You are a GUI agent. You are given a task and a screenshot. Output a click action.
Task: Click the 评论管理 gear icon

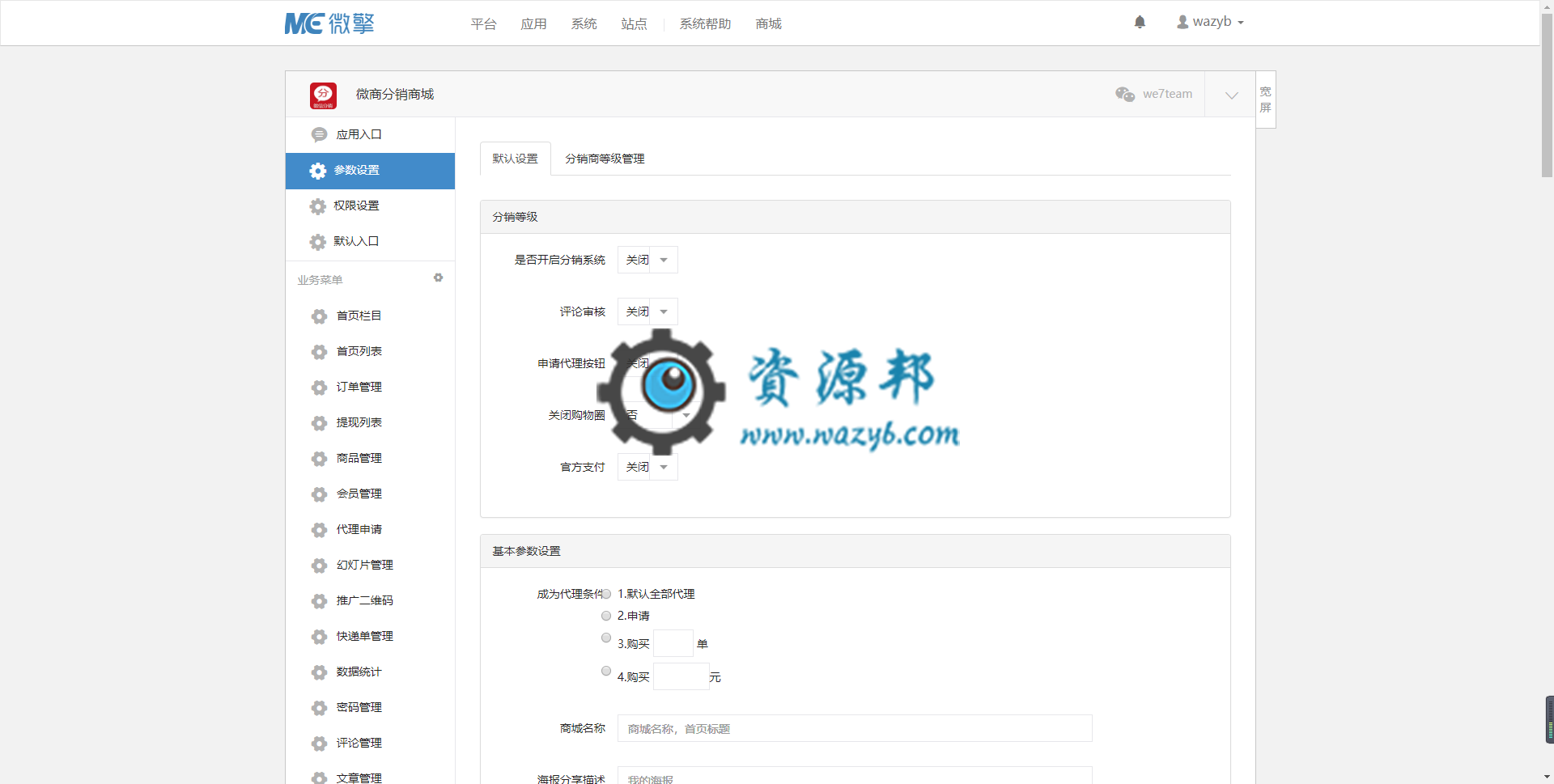(319, 744)
